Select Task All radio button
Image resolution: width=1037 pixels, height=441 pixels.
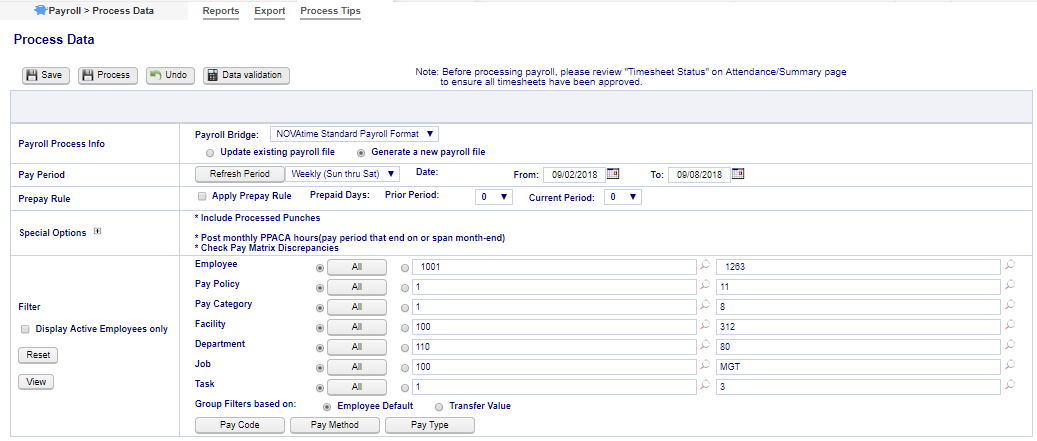pyautogui.click(x=321, y=387)
